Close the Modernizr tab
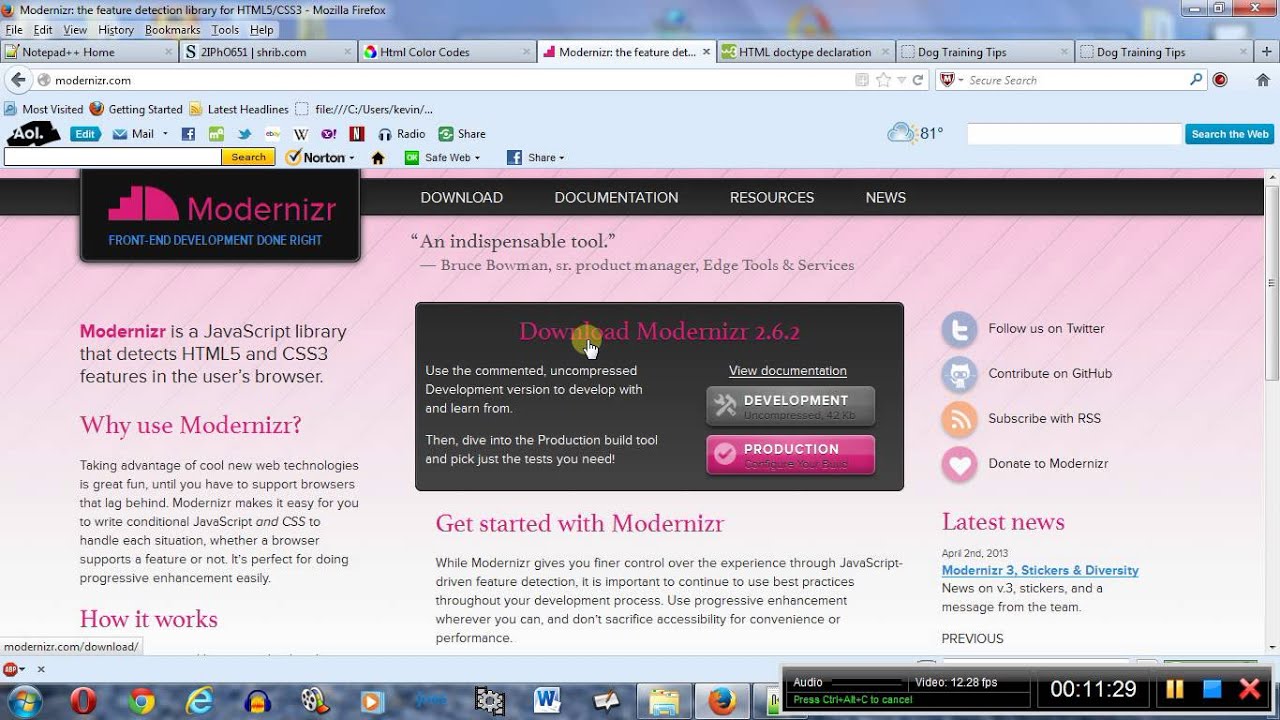Screen dimensions: 1280x720 tap(706, 52)
